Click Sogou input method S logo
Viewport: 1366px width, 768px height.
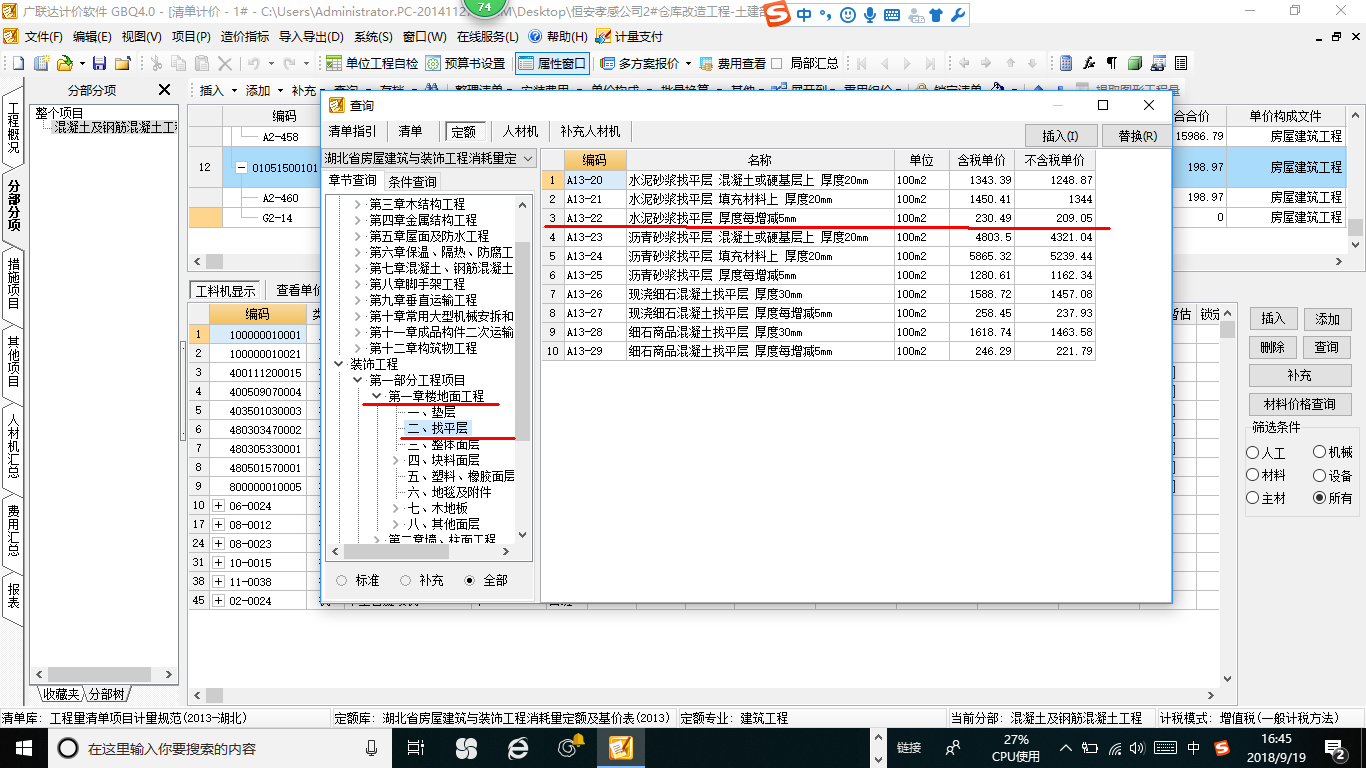778,15
